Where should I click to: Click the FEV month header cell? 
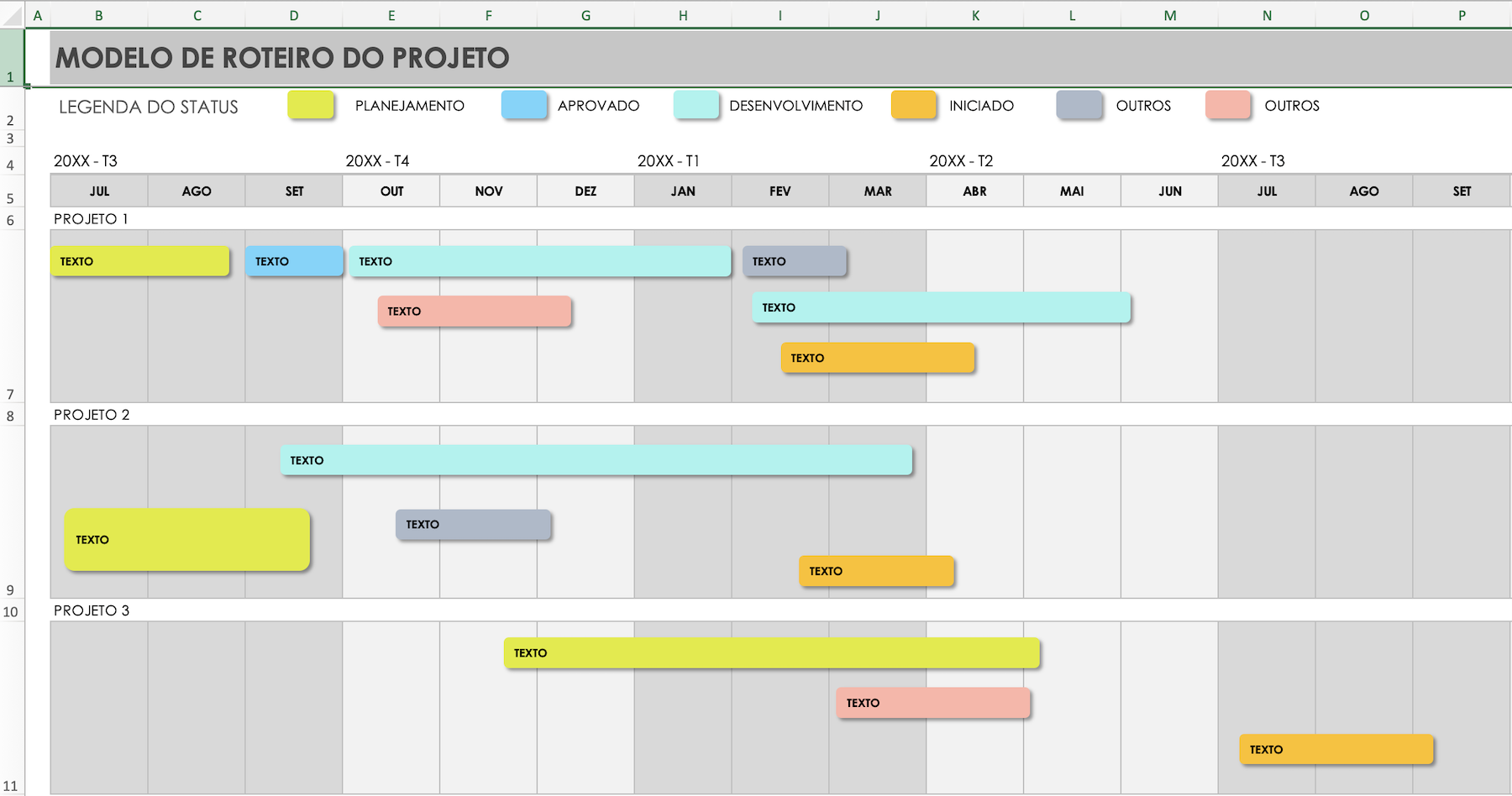point(780,191)
